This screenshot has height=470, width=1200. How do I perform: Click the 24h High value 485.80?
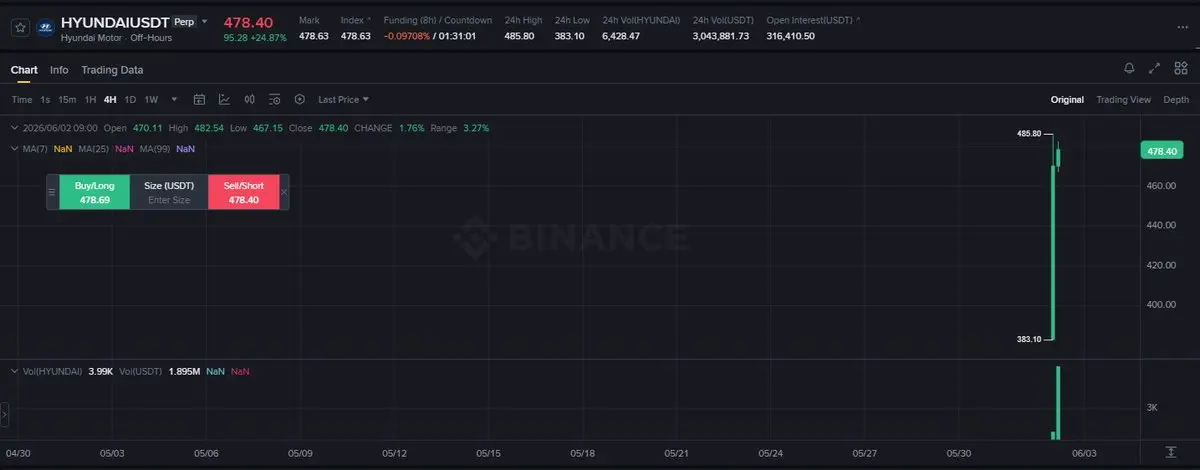519,36
